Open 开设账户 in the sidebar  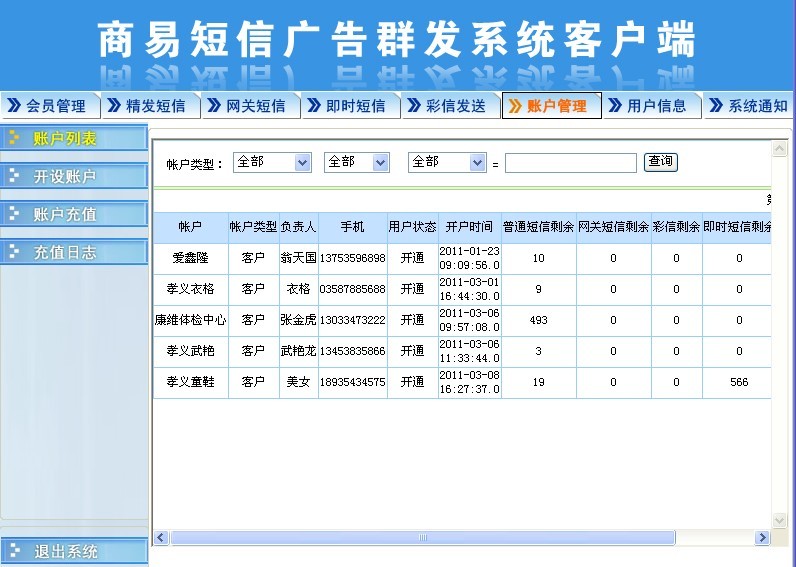pos(74,176)
